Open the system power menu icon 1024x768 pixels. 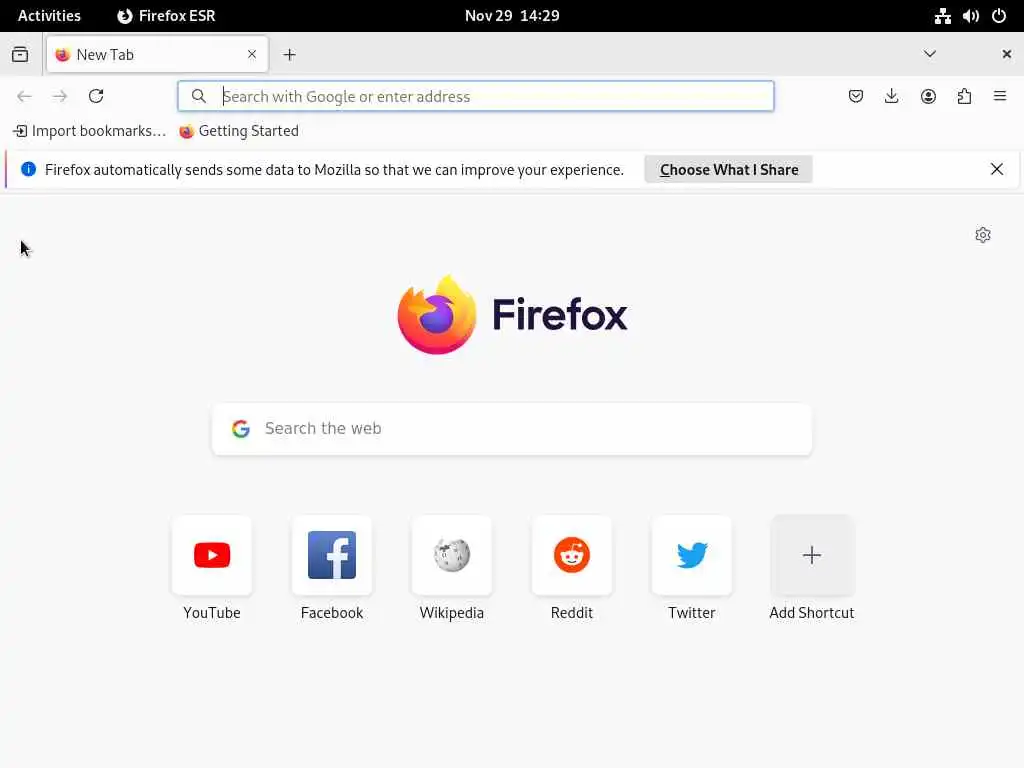[x=999, y=16]
